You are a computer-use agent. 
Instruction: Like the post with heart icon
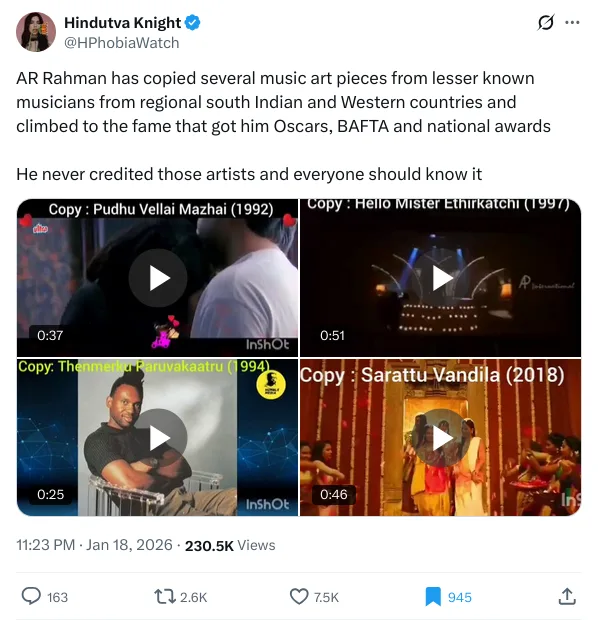pyautogui.click(x=299, y=596)
